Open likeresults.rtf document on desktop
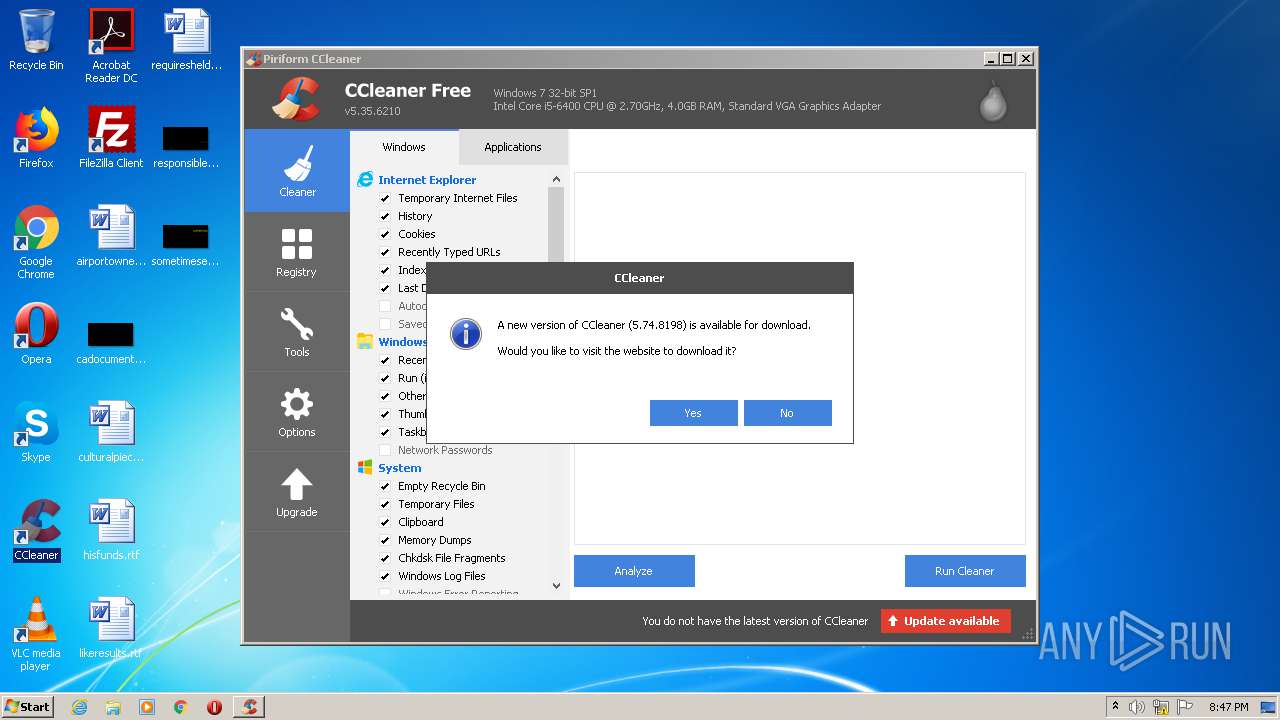Viewport: 1280px width, 720px height. [111, 628]
